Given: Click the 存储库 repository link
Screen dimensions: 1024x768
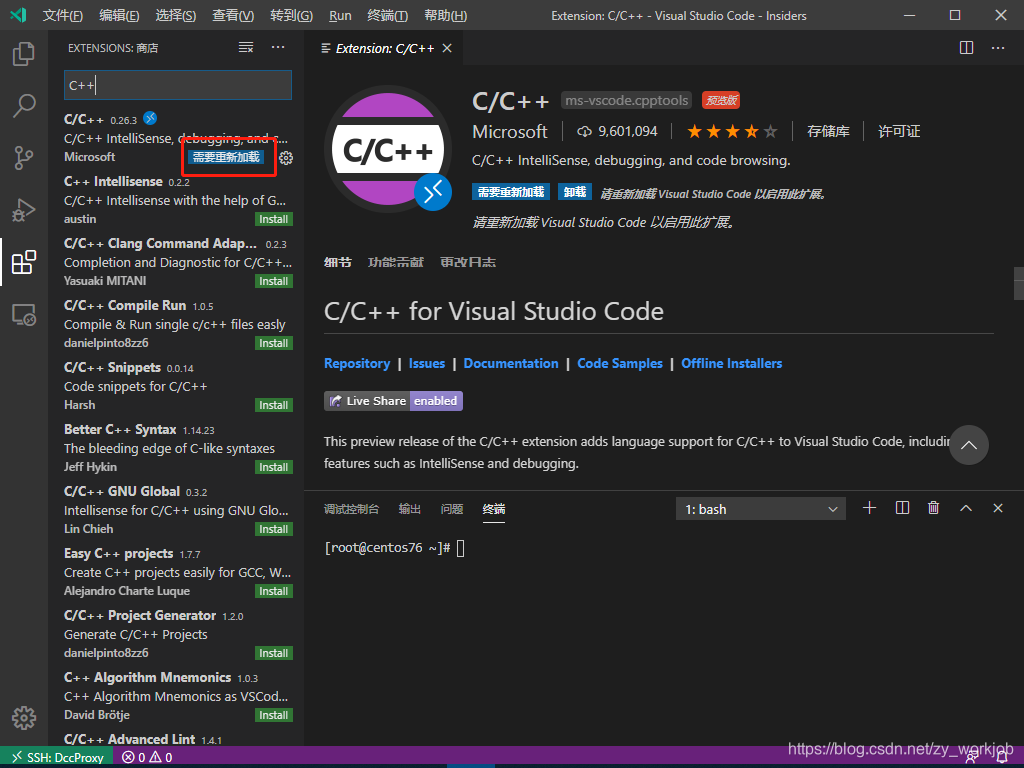Looking at the screenshot, I should click(828, 131).
